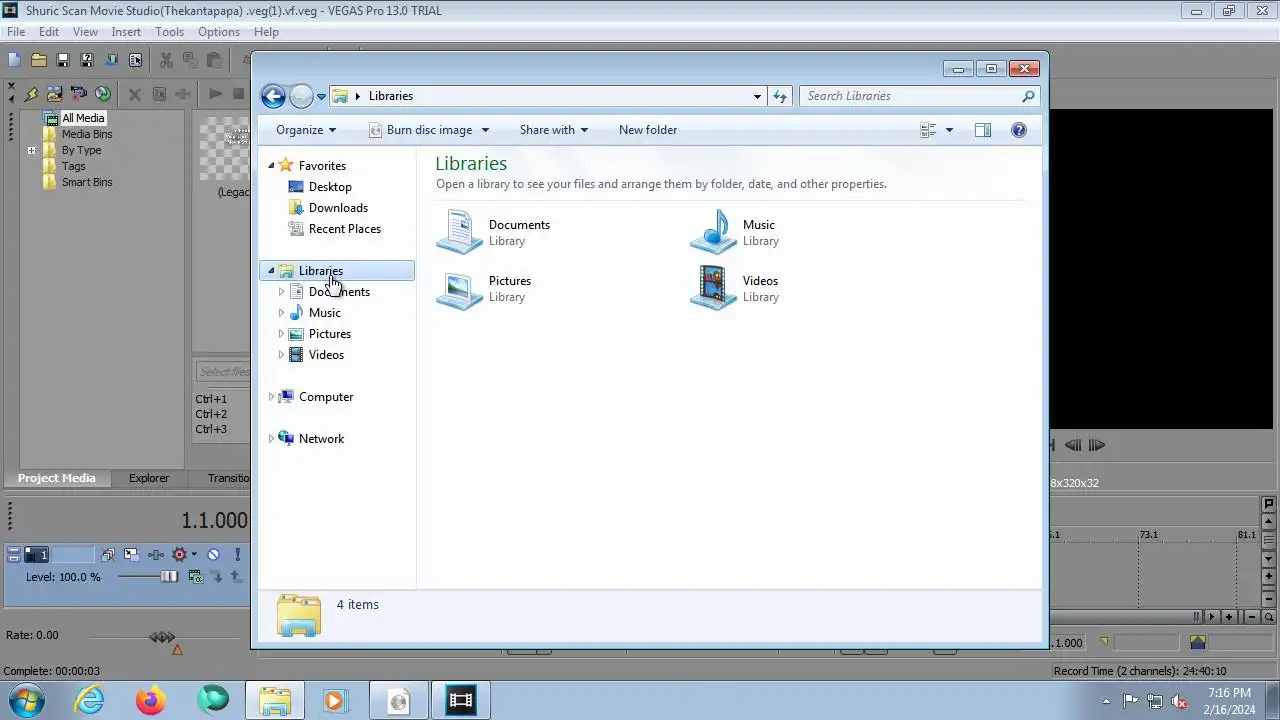This screenshot has width=1280, height=720.
Task: Expand Music library in navigation tree
Action: point(281,313)
